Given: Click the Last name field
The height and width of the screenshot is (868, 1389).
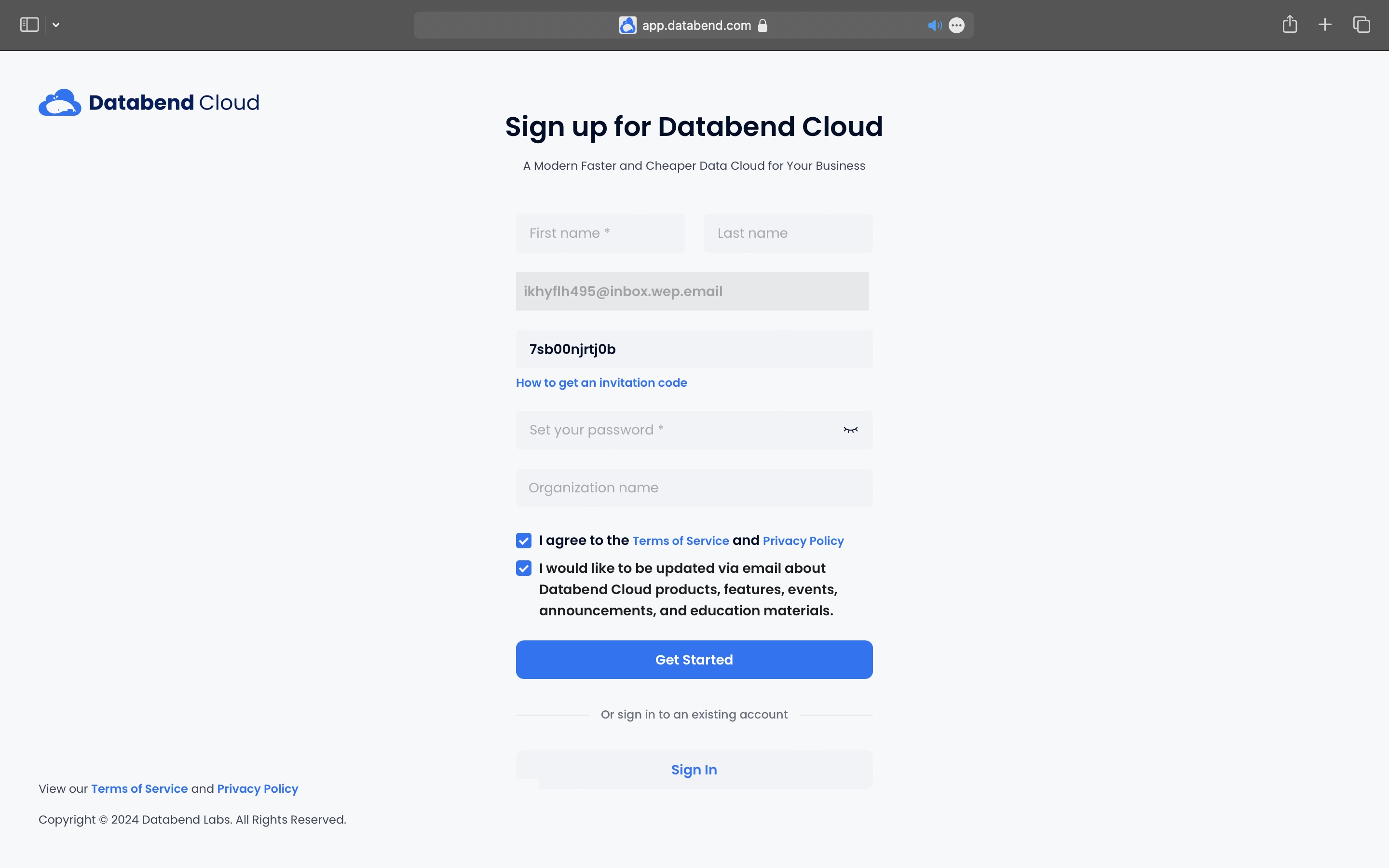Looking at the screenshot, I should pyautogui.click(x=788, y=234).
